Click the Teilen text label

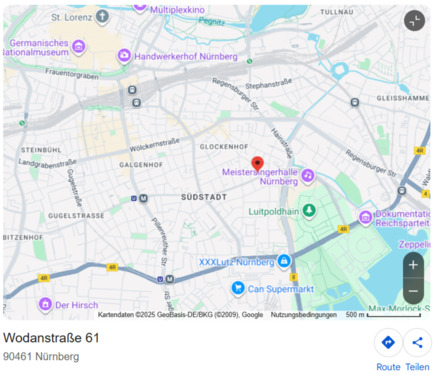pyautogui.click(x=417, y=367)
